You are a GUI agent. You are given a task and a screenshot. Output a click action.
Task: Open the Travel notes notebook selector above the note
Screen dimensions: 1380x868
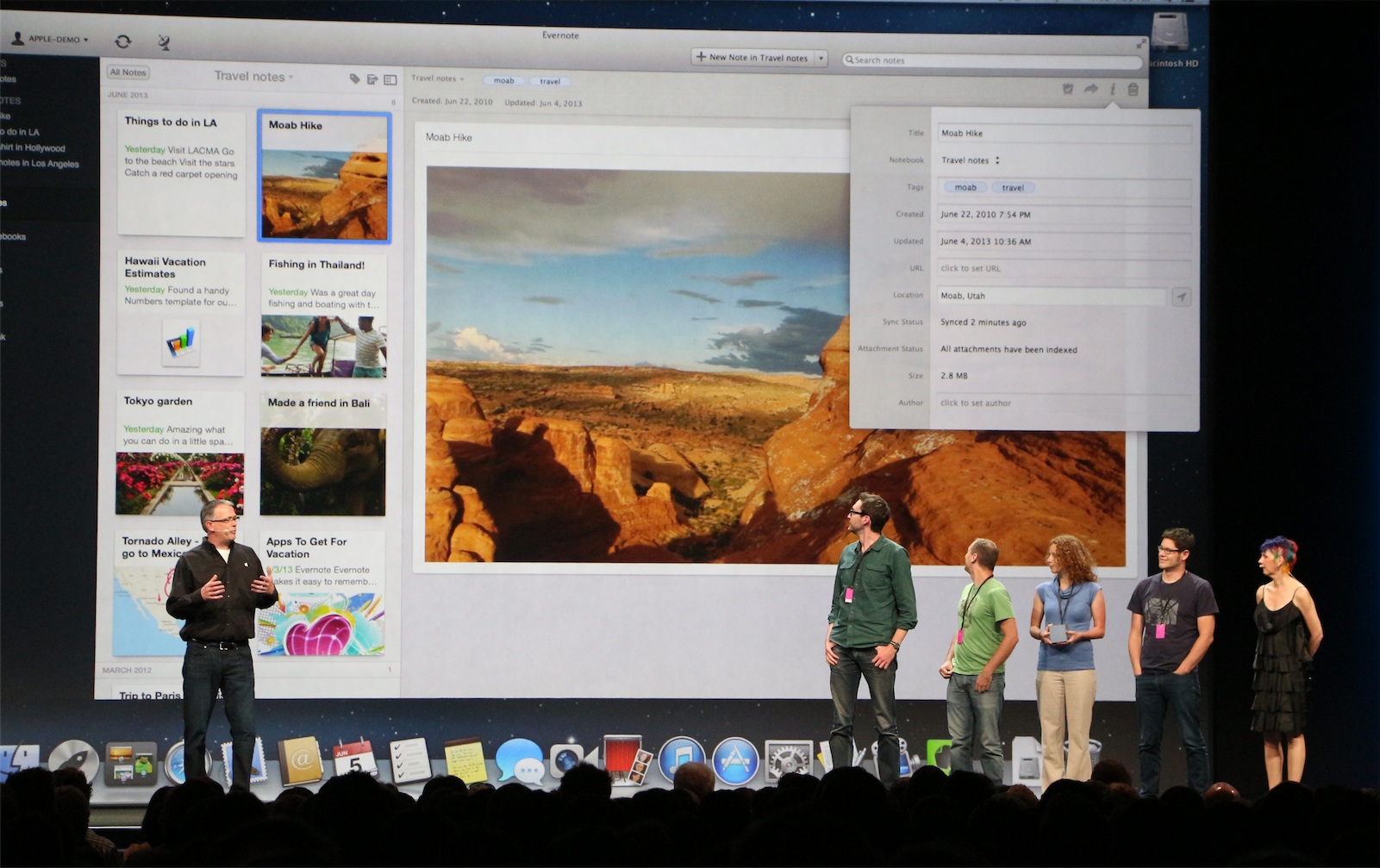click(x=438, y=78)
